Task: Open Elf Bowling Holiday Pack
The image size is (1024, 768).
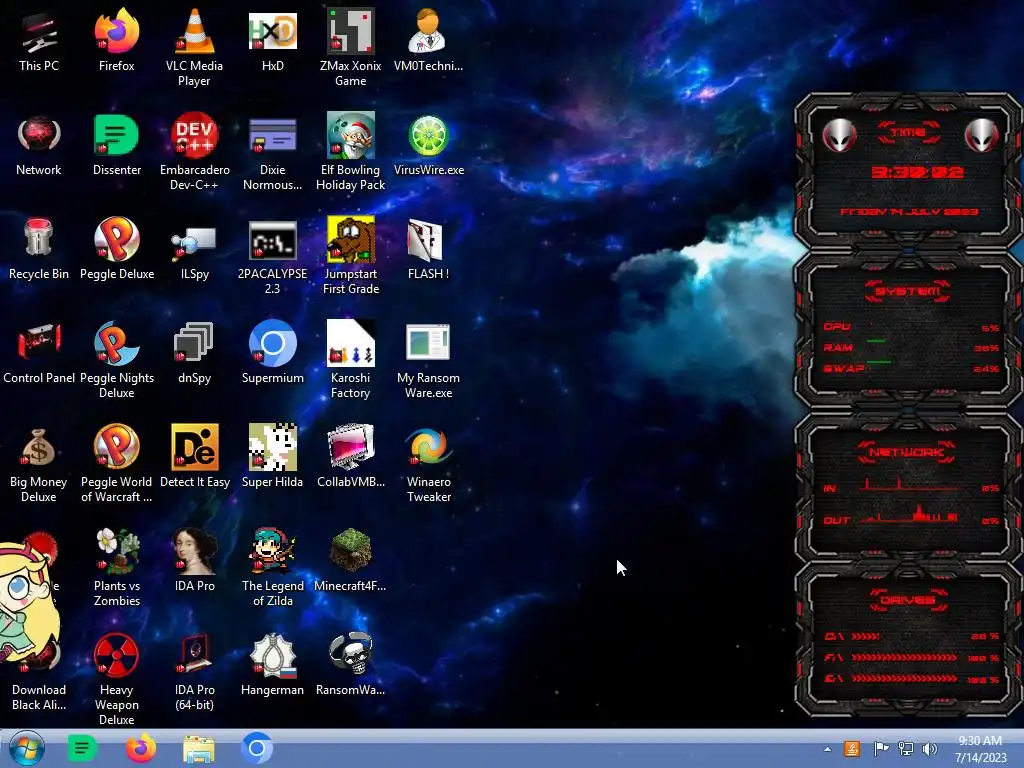Action: click(x=351, y=152)
